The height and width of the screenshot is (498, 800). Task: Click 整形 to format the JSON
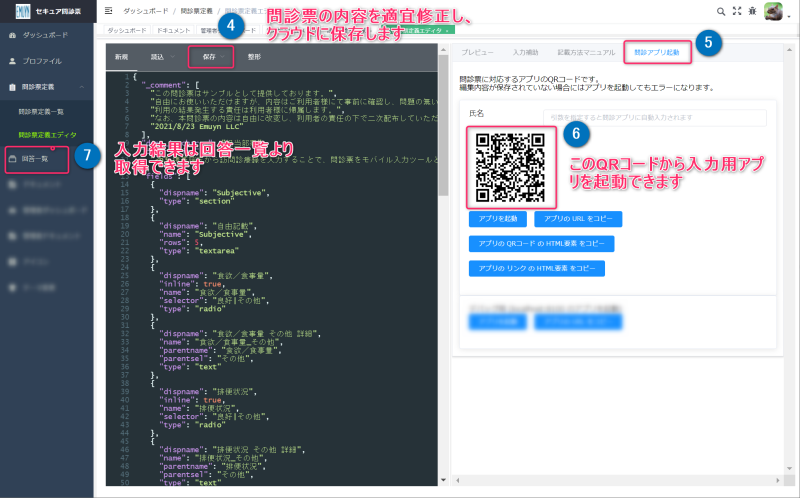coord(254,57)
